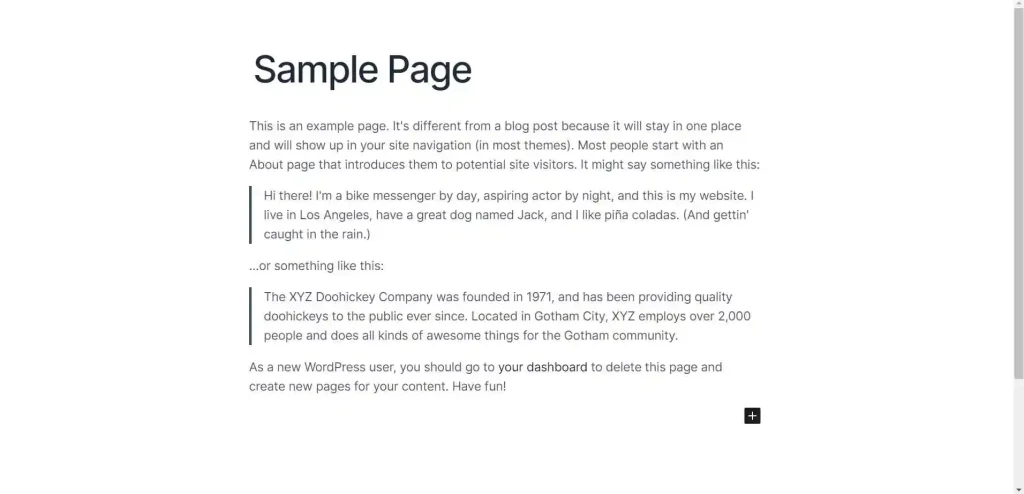
Task: Click the paragraph starting 'This is an example page'
Action: coord(504,145)
